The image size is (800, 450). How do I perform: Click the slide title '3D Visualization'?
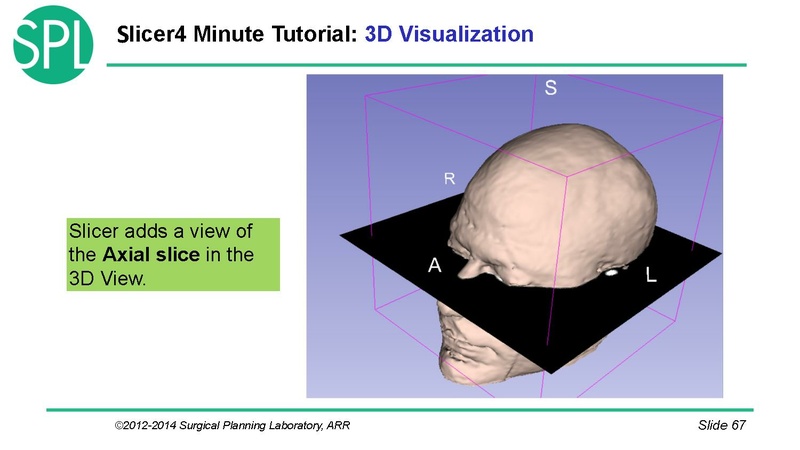click(449, 34)
